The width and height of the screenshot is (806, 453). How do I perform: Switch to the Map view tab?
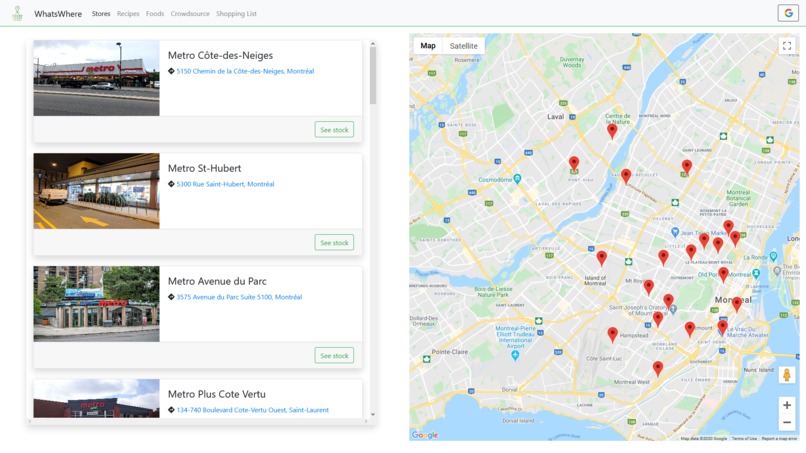(x=428, y=46)
